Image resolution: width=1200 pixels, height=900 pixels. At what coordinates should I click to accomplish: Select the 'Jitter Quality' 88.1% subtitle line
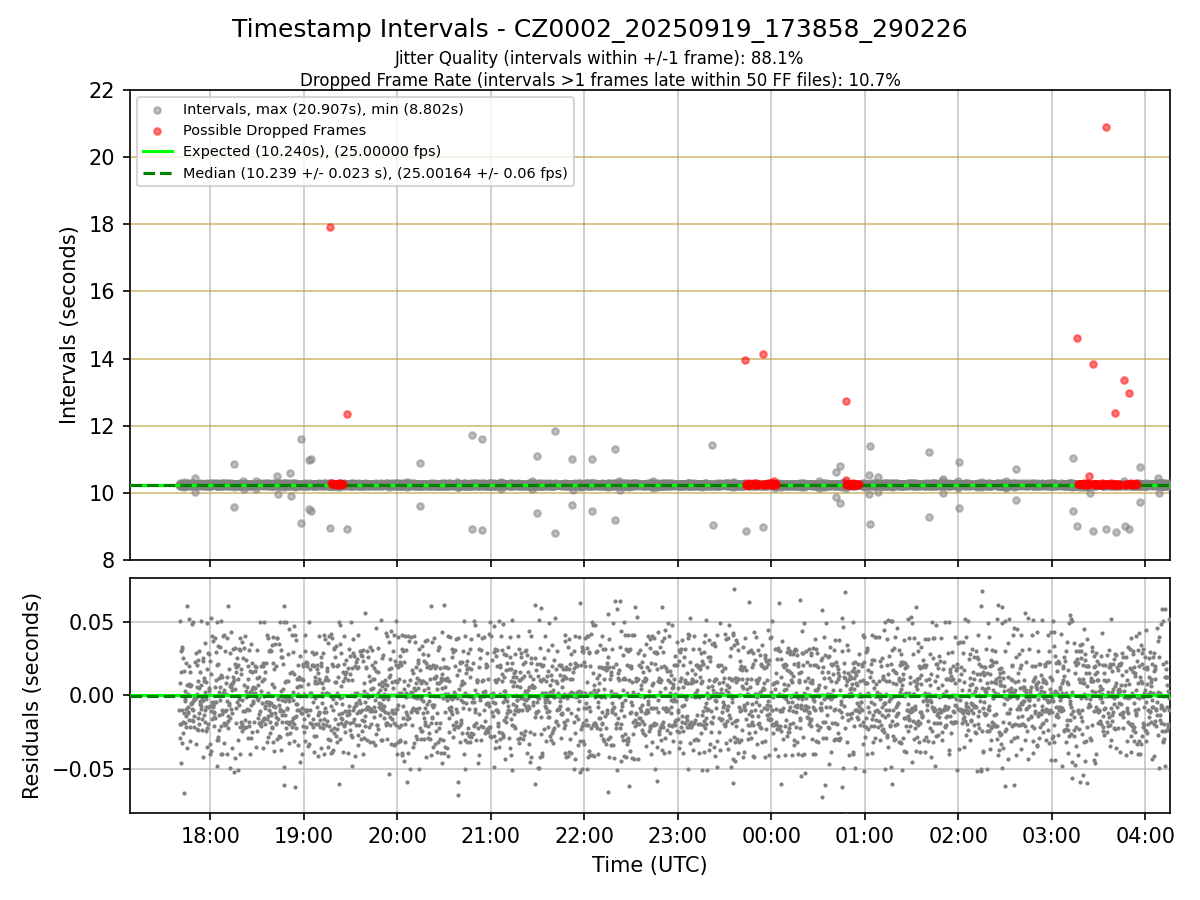(x=599, y=58)
